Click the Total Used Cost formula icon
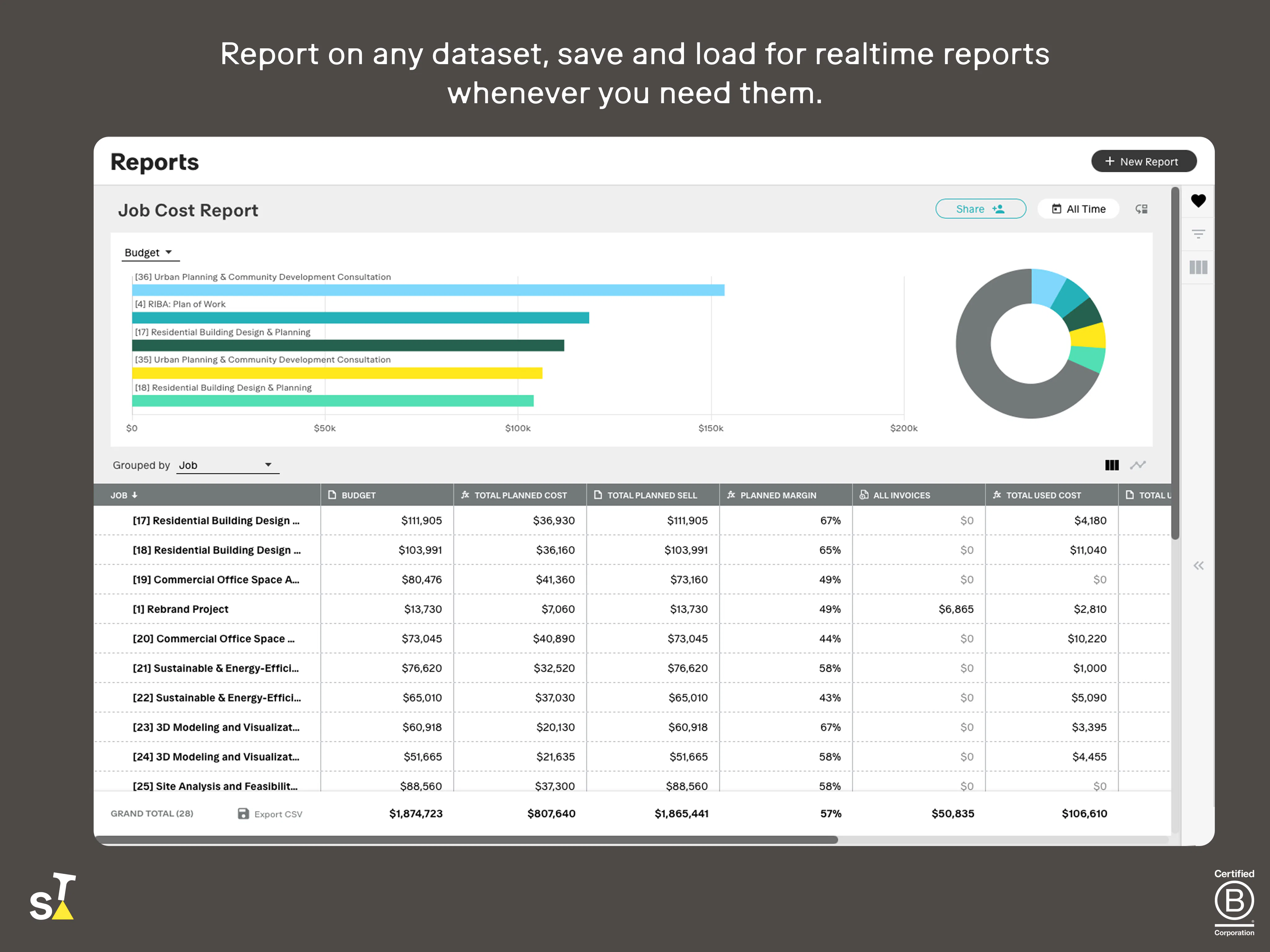The height and width of the screenshot is (952, 1270). tap(997, 495)
